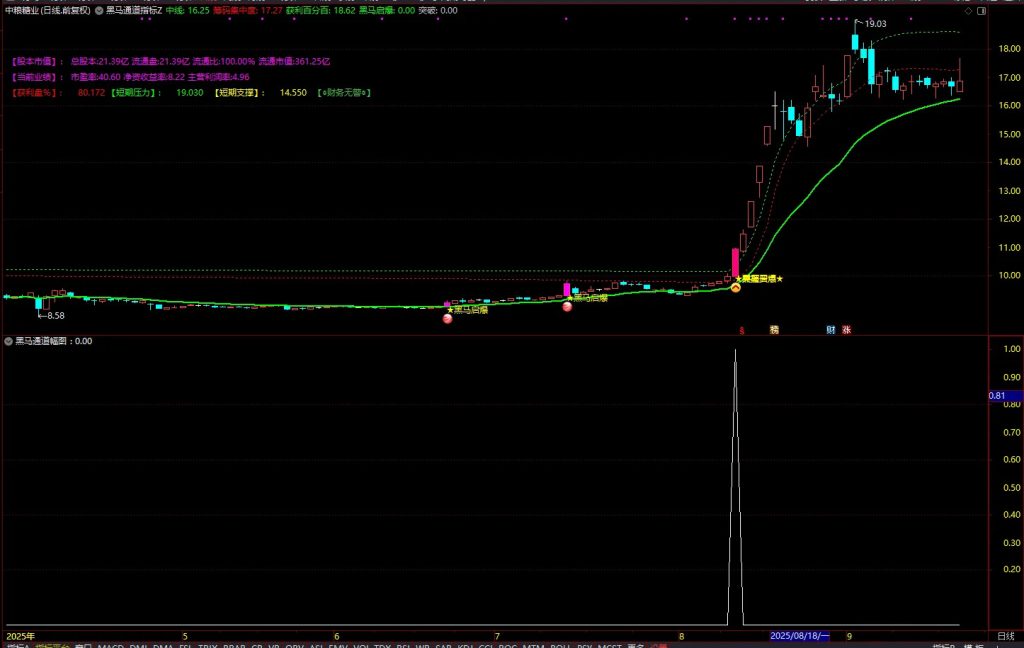Screen dimensions: 1024x648
Task: Click the red signal ball under first 黑马启爆
Action: point(447,319)
